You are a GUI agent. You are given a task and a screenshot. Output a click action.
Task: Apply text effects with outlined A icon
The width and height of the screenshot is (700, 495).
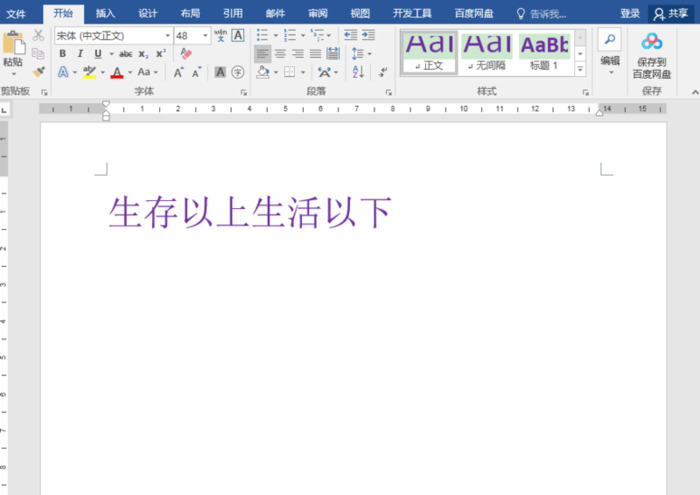[x=63, y=72]
